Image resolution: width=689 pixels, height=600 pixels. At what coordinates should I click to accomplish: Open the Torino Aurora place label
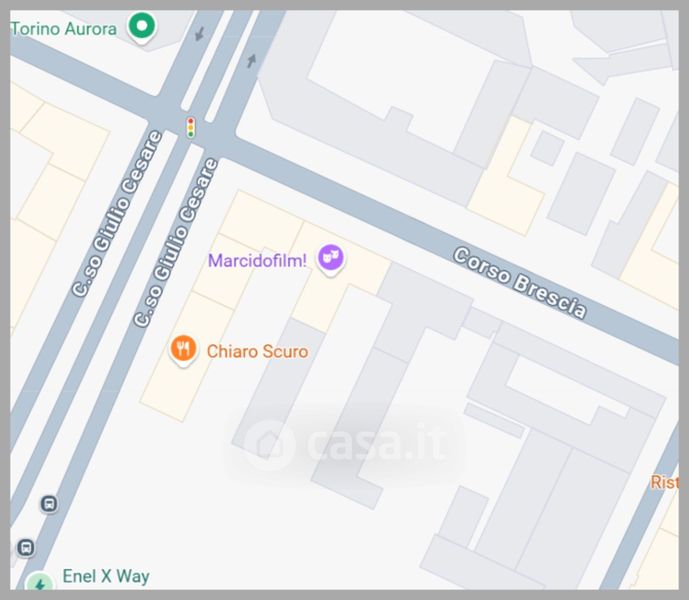click(64, 29)
